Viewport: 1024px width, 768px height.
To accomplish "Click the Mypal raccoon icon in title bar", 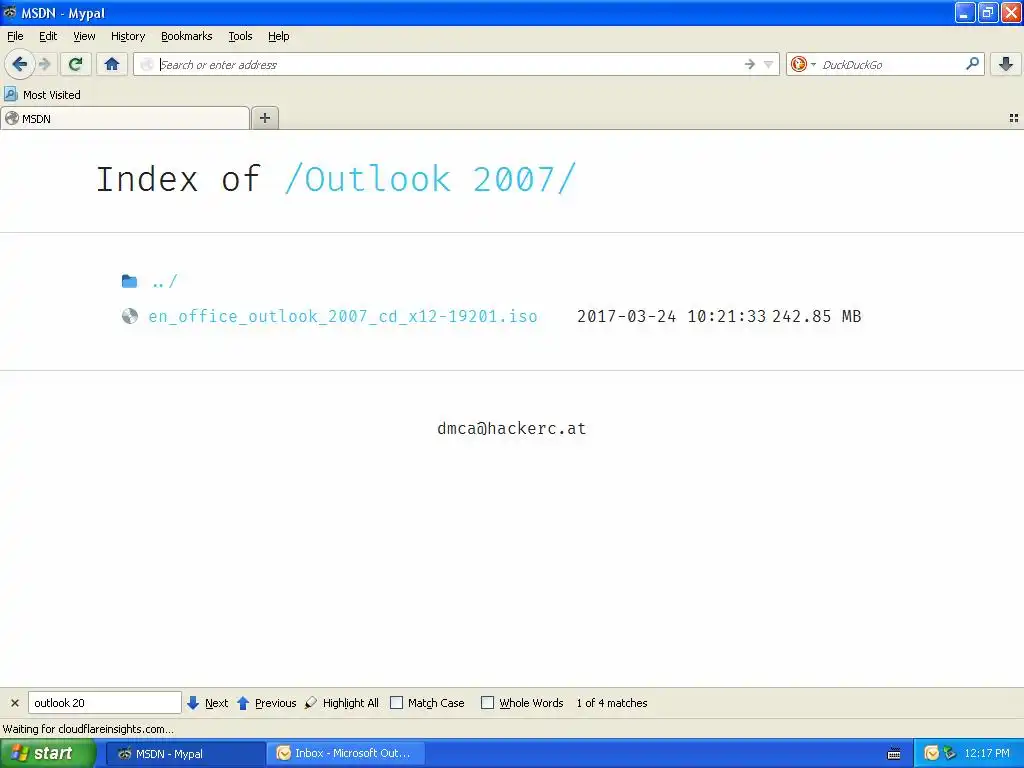I will [x=10, y=12].
